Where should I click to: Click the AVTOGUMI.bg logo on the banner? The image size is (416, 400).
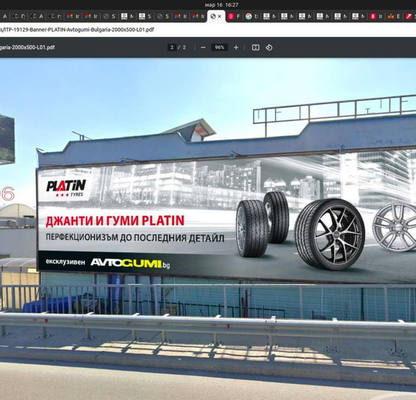coord(130,263)
